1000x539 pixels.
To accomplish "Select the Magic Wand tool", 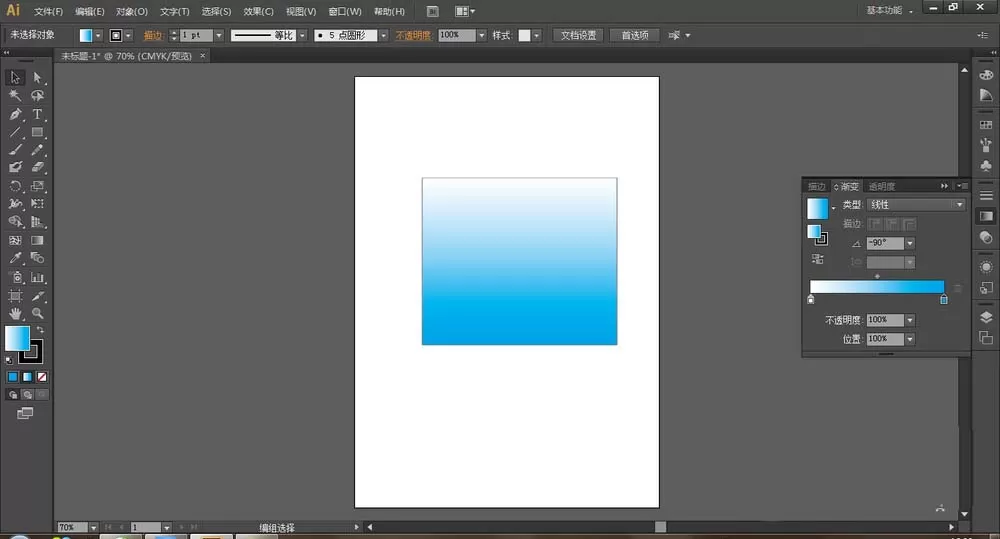I will pos(15,96).
